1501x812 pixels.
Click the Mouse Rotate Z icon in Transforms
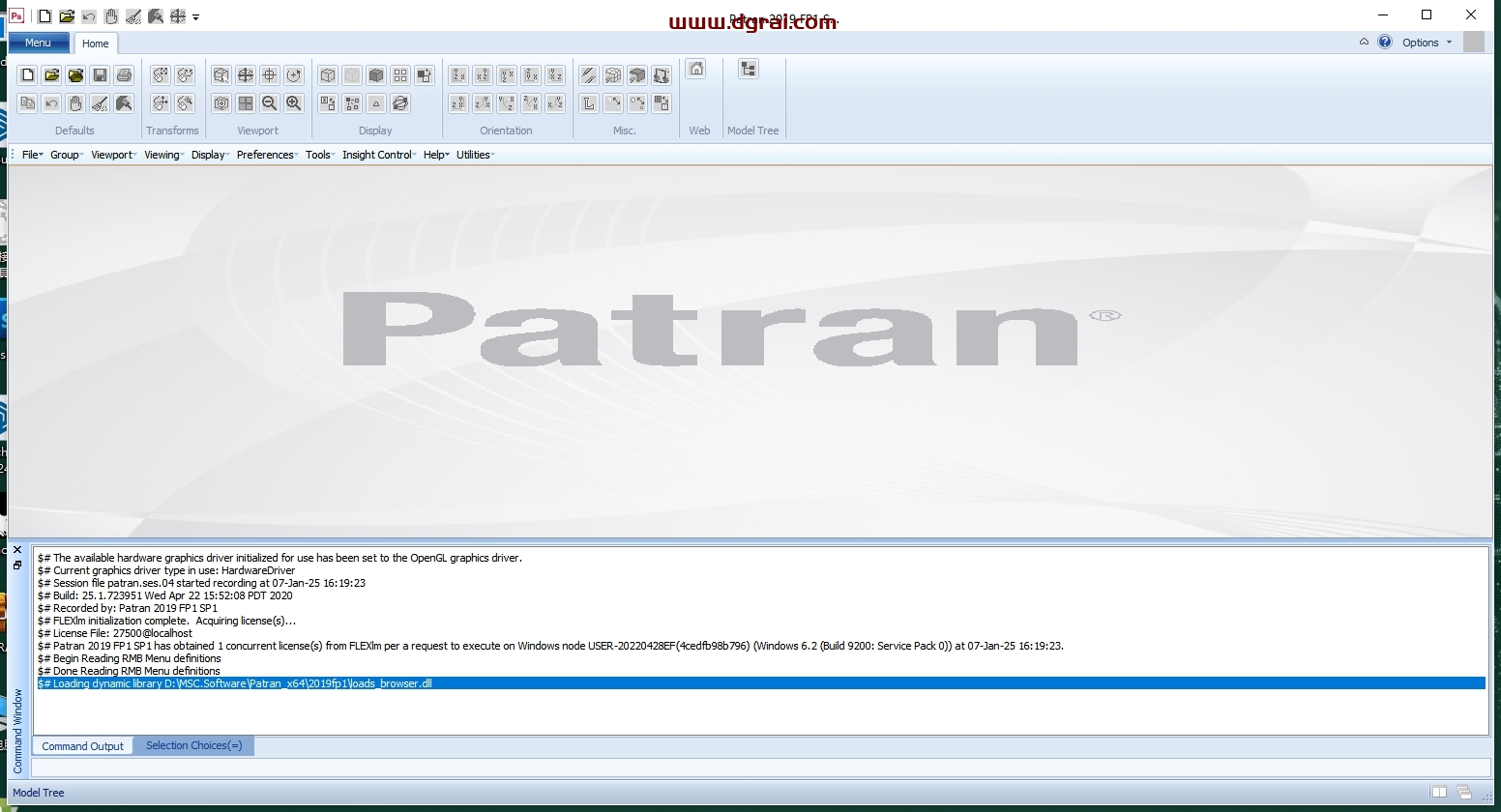pos(185,75)
